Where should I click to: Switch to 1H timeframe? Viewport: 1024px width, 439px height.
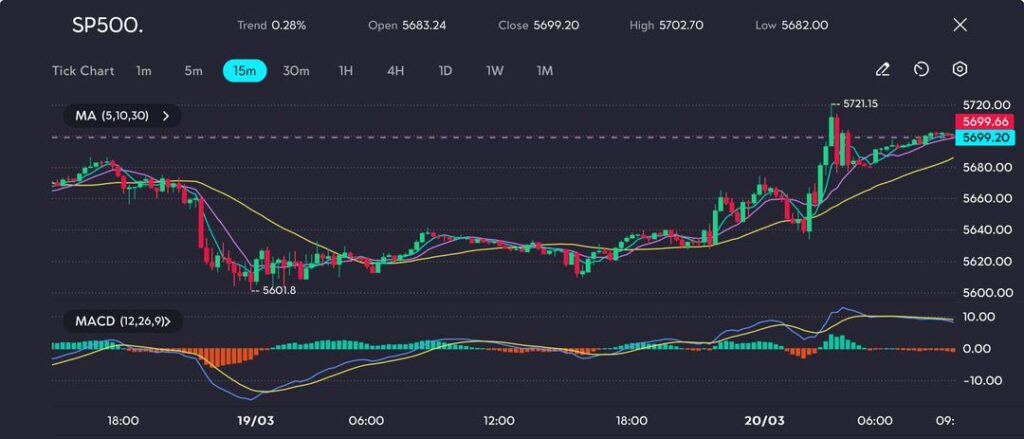point(346,71)
